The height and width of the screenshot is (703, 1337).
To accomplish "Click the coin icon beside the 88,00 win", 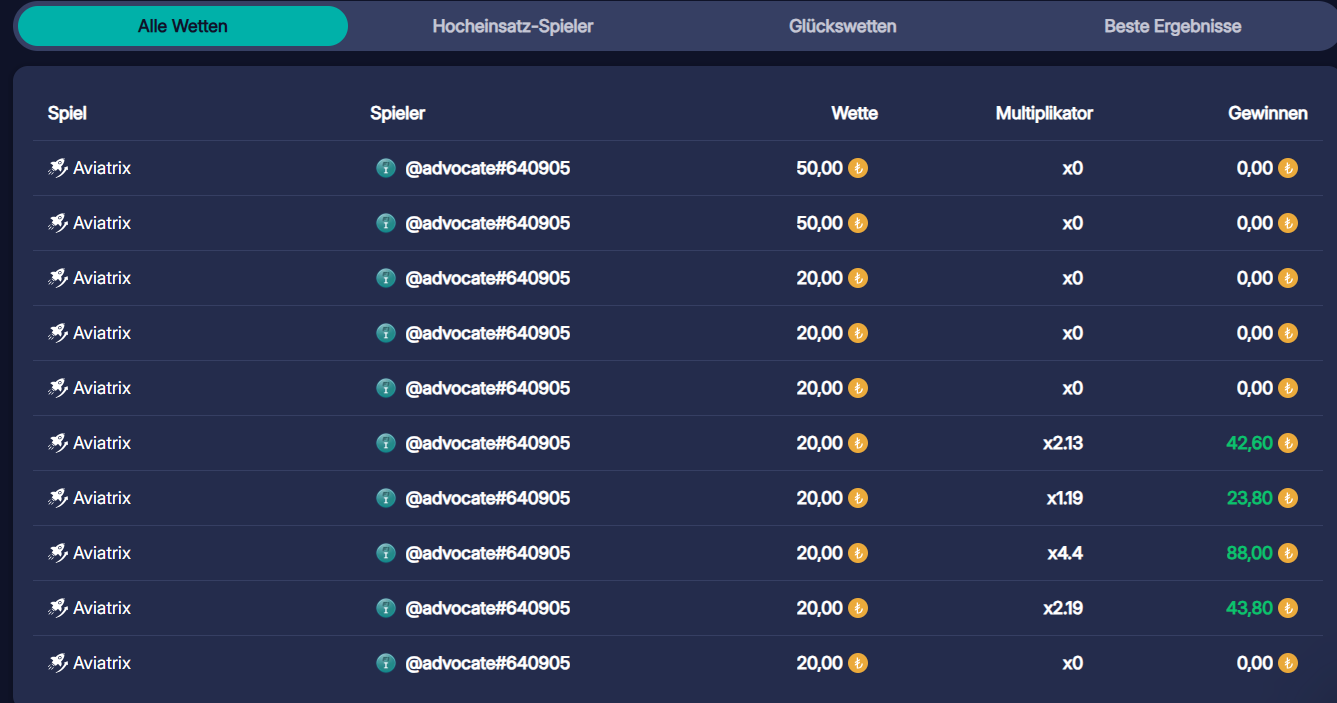I will (1288, 553).
